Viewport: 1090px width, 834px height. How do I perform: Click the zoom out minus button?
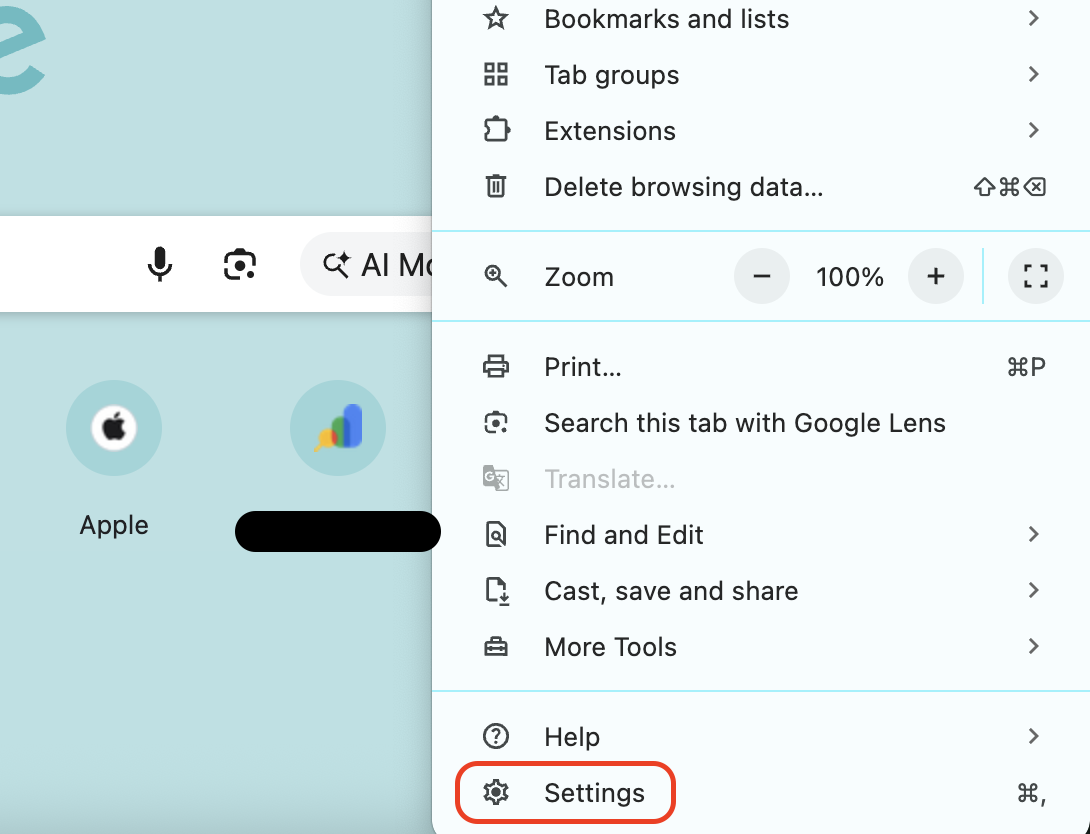[x=761, y=276]
